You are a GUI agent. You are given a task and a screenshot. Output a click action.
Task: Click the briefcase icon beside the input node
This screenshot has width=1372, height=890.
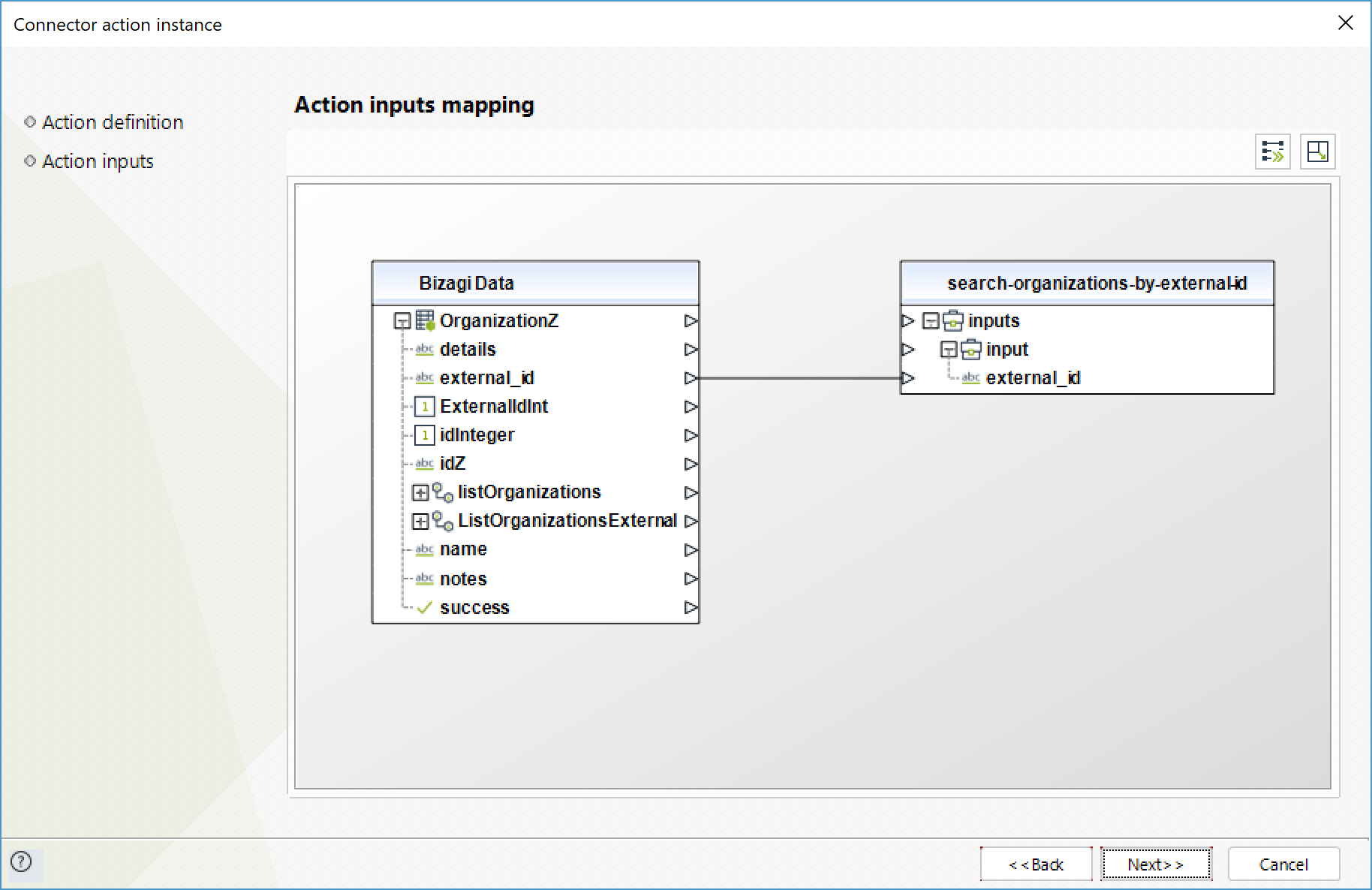pyautogui.click(x=971, y=350)
